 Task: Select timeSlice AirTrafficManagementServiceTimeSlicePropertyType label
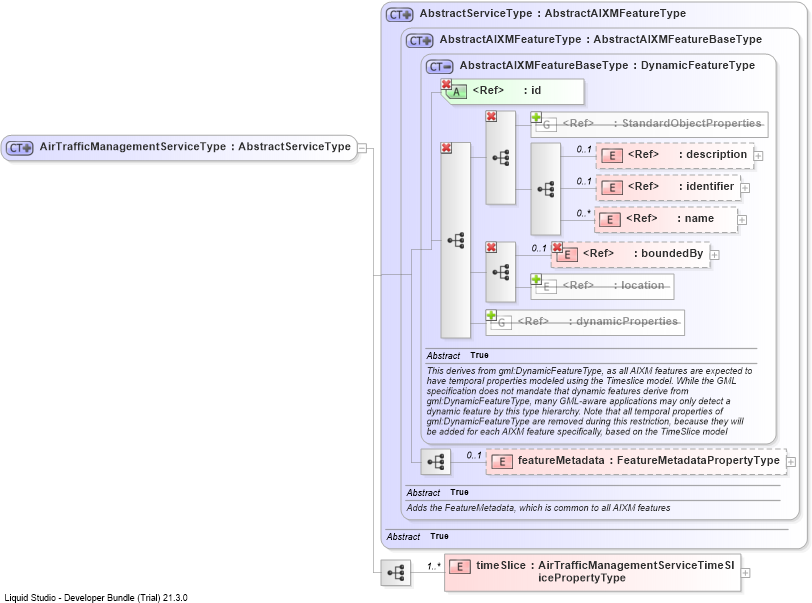605,571
